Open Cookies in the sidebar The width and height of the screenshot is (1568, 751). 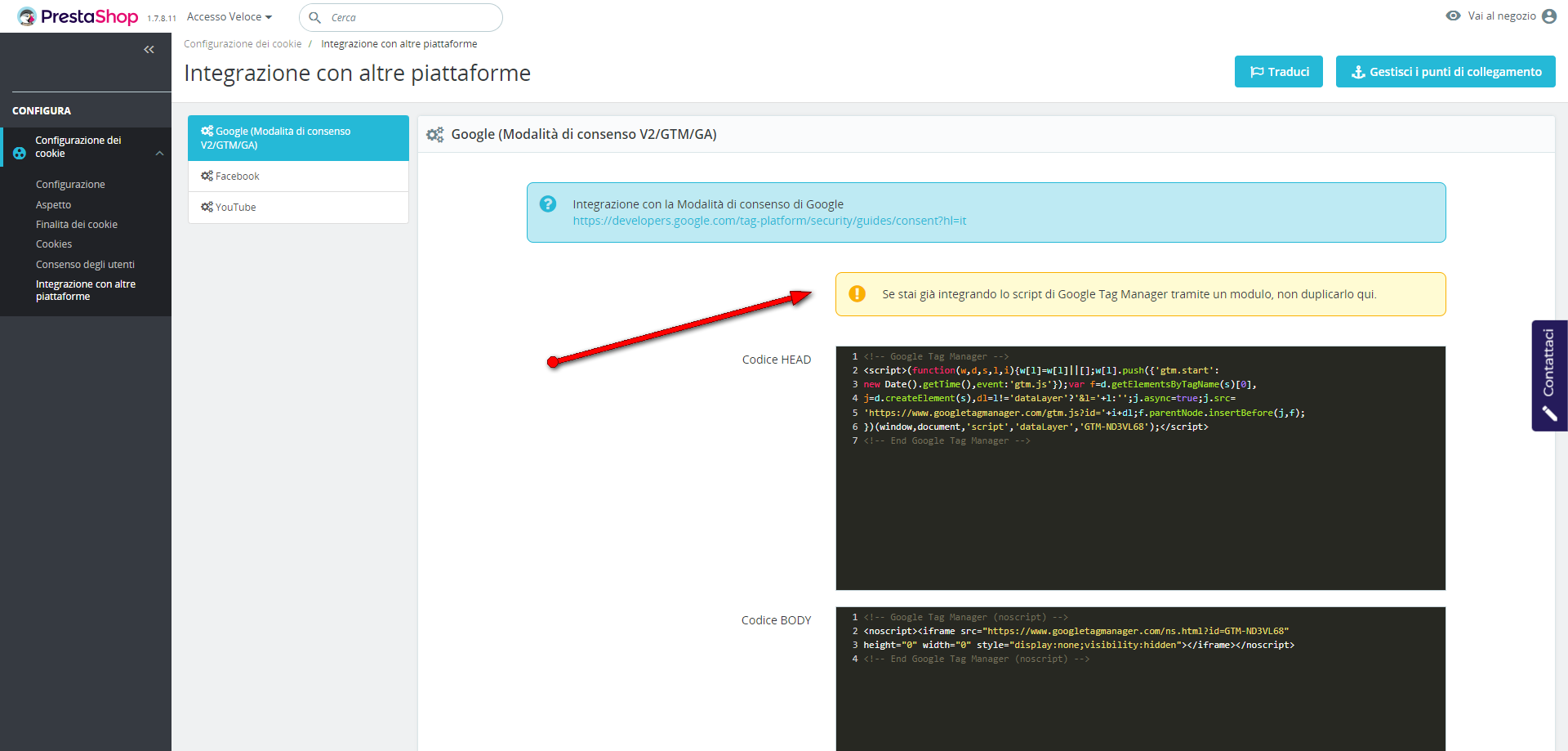[54, 244]
